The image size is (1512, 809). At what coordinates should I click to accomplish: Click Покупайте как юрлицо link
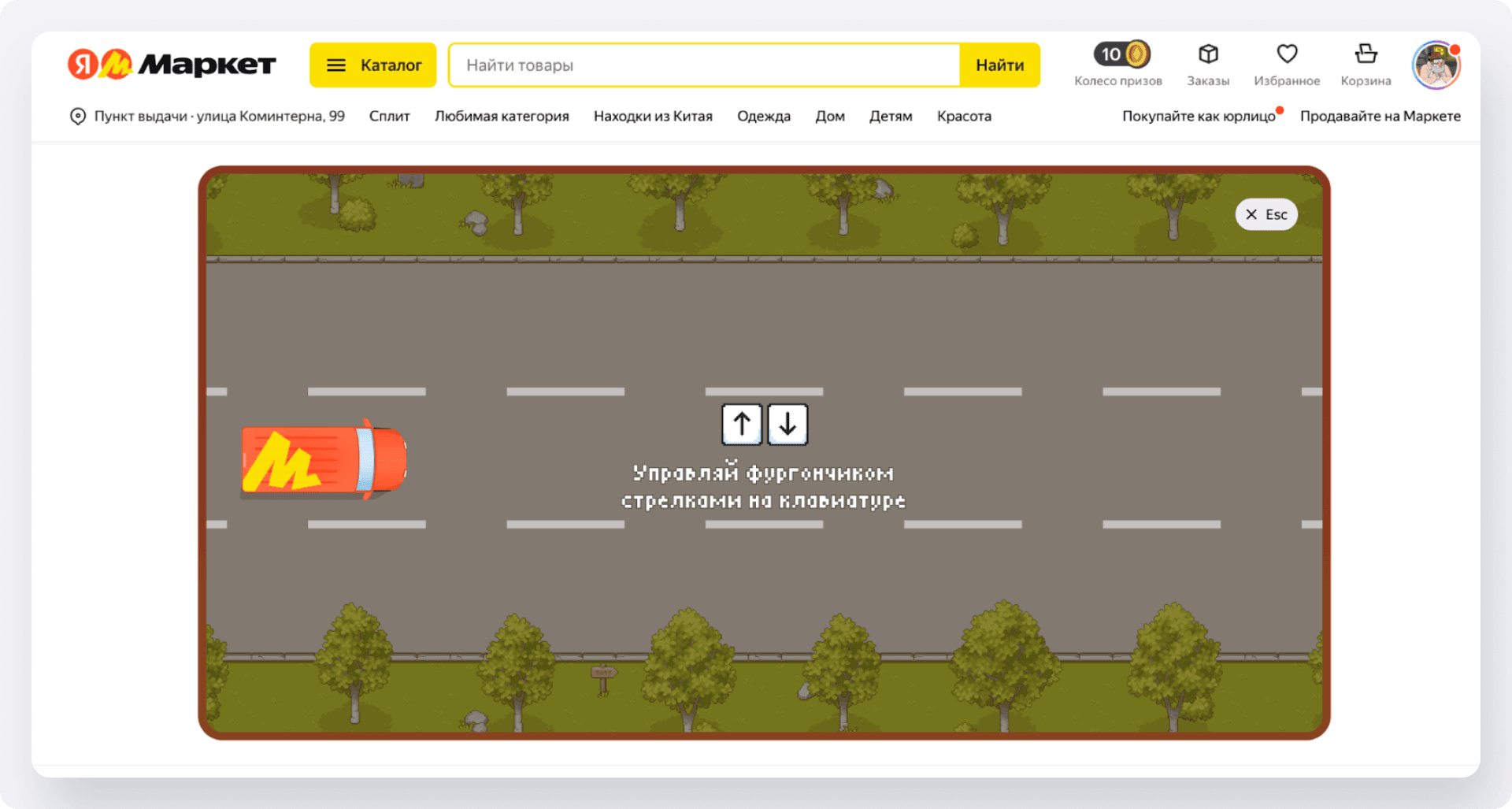[x=1198, y=117]
